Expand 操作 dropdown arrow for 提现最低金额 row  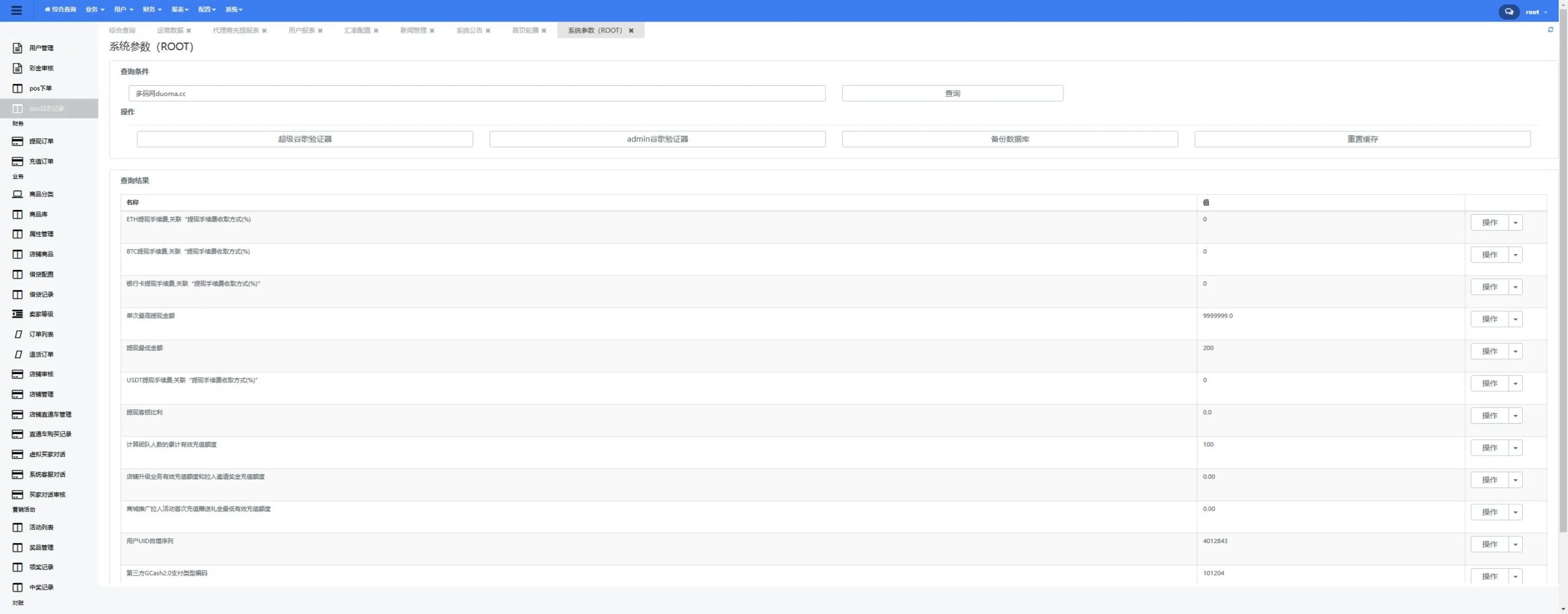coord(1515,351)
